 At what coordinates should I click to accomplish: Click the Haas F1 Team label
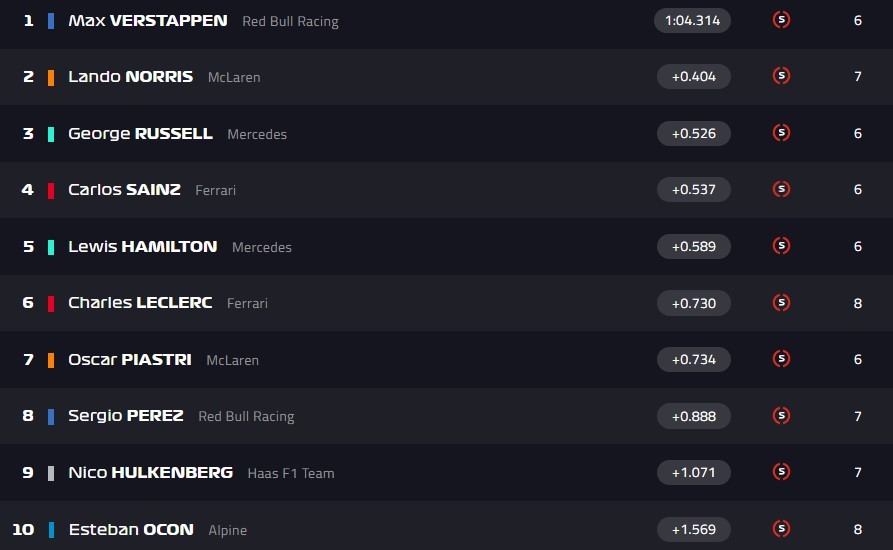point(291,473)
